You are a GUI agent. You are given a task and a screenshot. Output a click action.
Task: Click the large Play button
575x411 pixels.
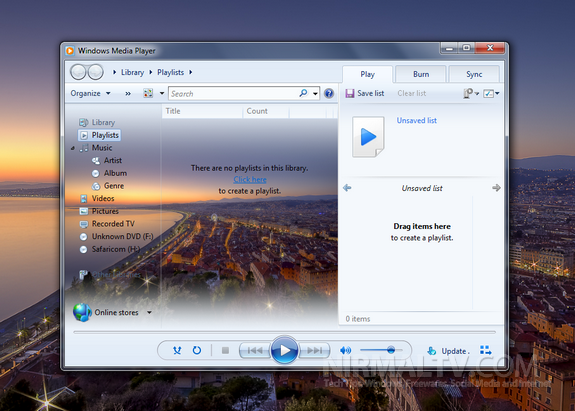coord(285,350)
